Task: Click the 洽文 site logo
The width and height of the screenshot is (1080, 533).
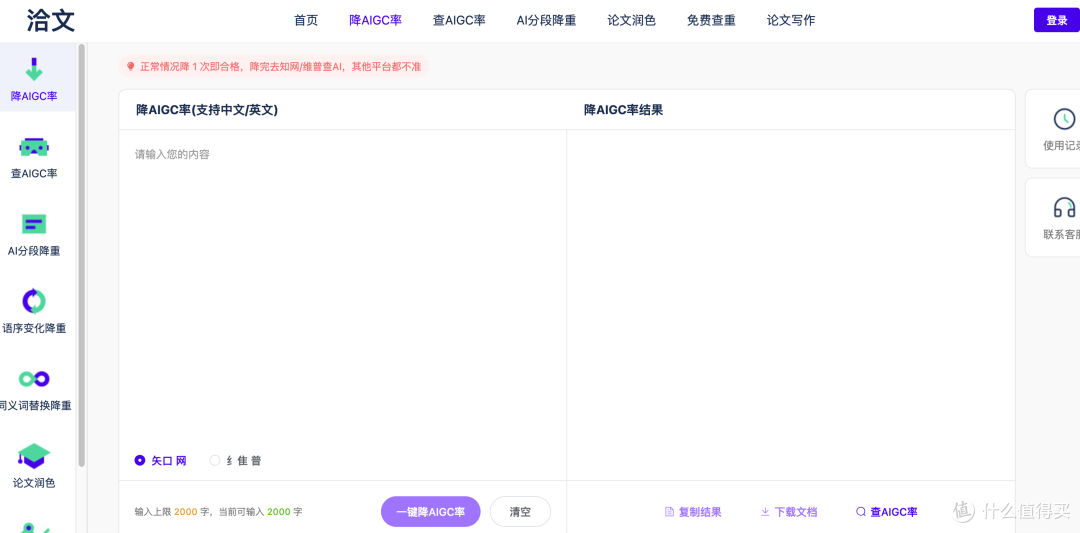Action: click(51, 21)
